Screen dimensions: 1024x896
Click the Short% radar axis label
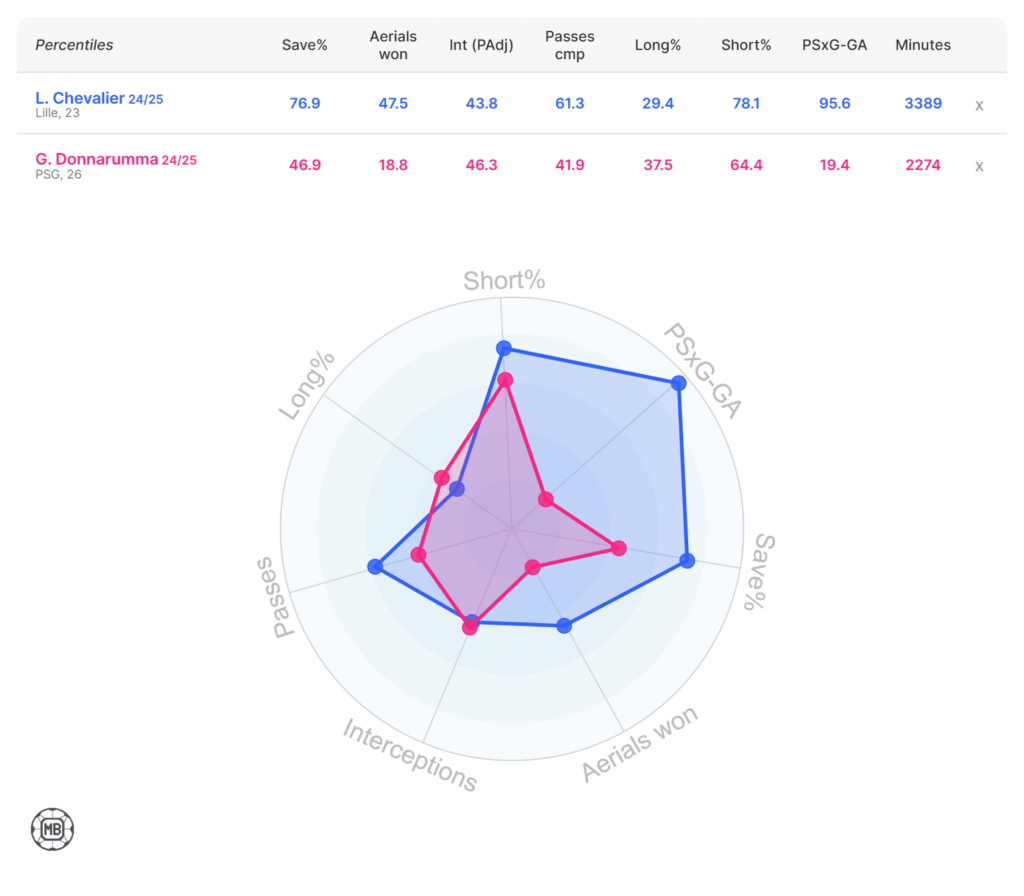click(x=504, y=281)
